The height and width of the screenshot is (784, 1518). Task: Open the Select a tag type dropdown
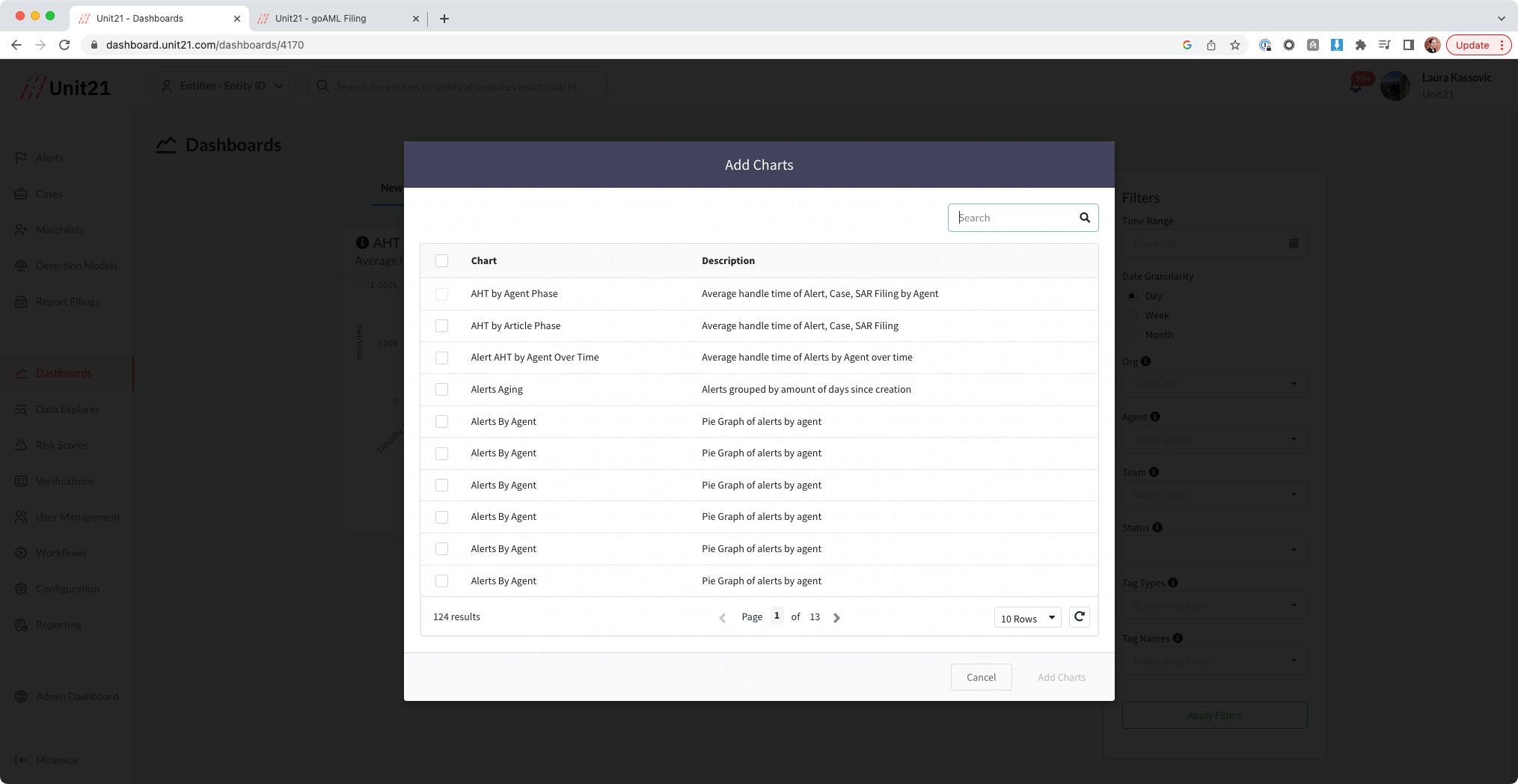pos(1215,605)
